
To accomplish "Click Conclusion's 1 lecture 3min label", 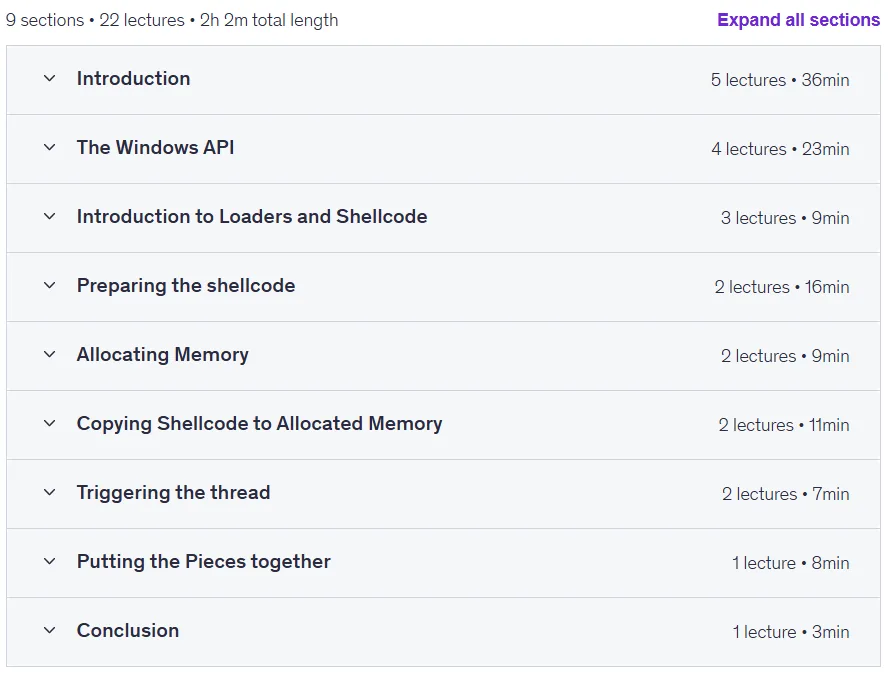I will pos(791,632).
